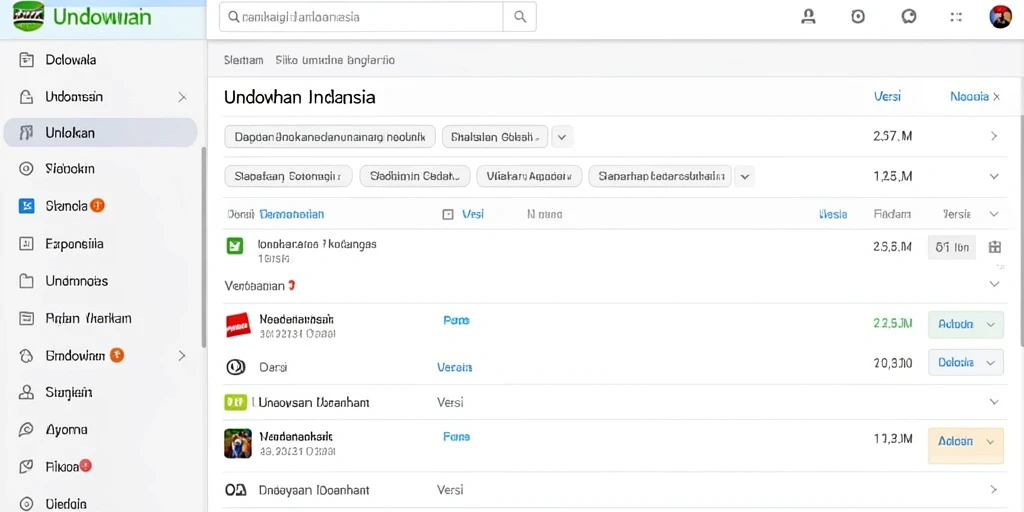Viewport: 1024px width, 512px height.
Task: Click the sidebar vertical scrollbar
Action: click(x=203, y=247)
